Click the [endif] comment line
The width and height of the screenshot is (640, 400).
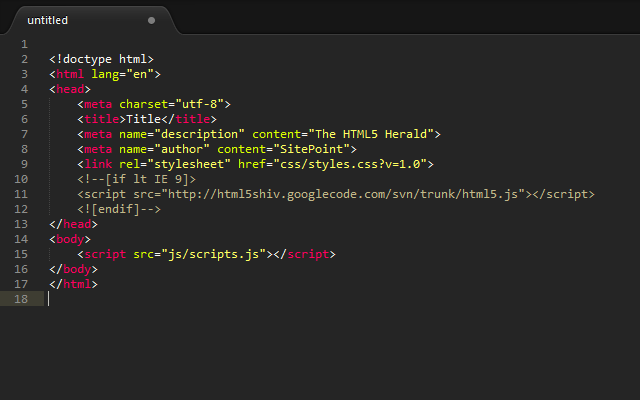click(119, 209)
